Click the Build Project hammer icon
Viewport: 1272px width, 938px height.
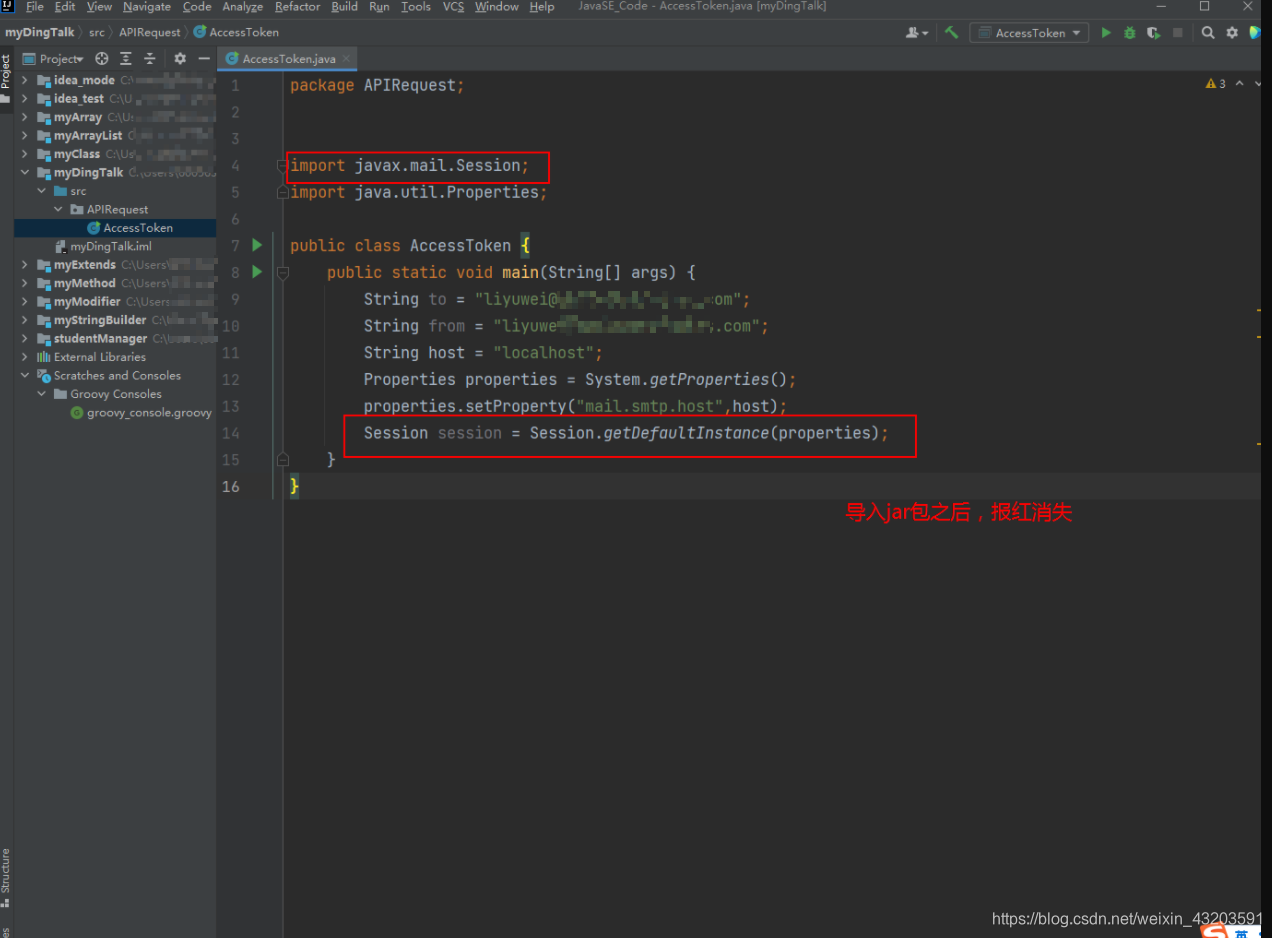point(951,33)
